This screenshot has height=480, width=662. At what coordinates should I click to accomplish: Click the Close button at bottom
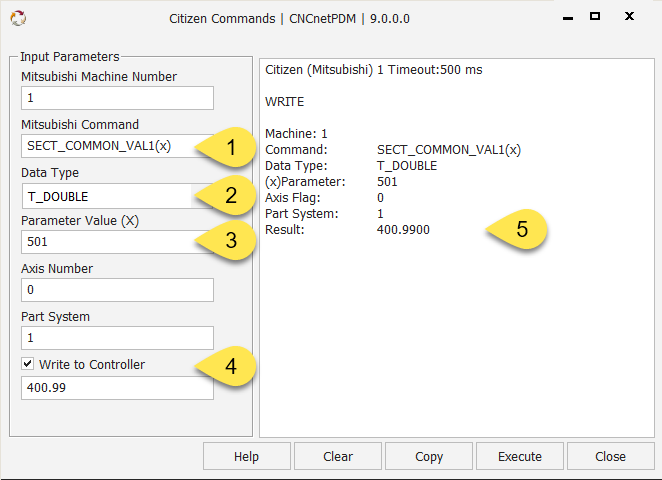(610, 456)
